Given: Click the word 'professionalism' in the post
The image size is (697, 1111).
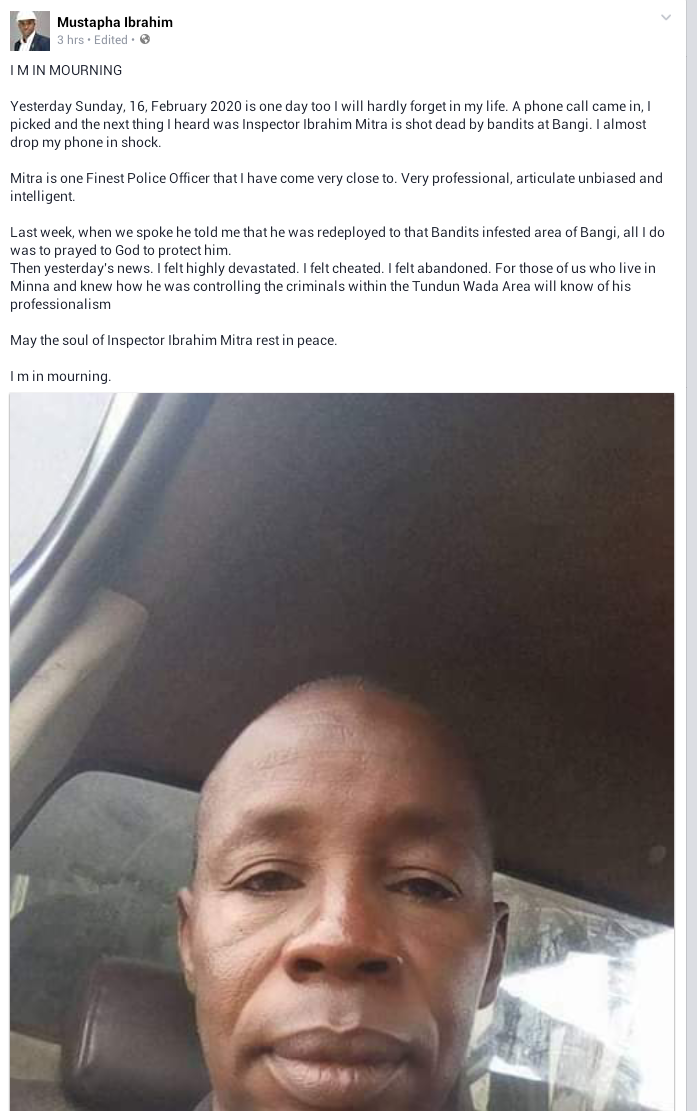Looking at the screenshot, I should point(60,305).
